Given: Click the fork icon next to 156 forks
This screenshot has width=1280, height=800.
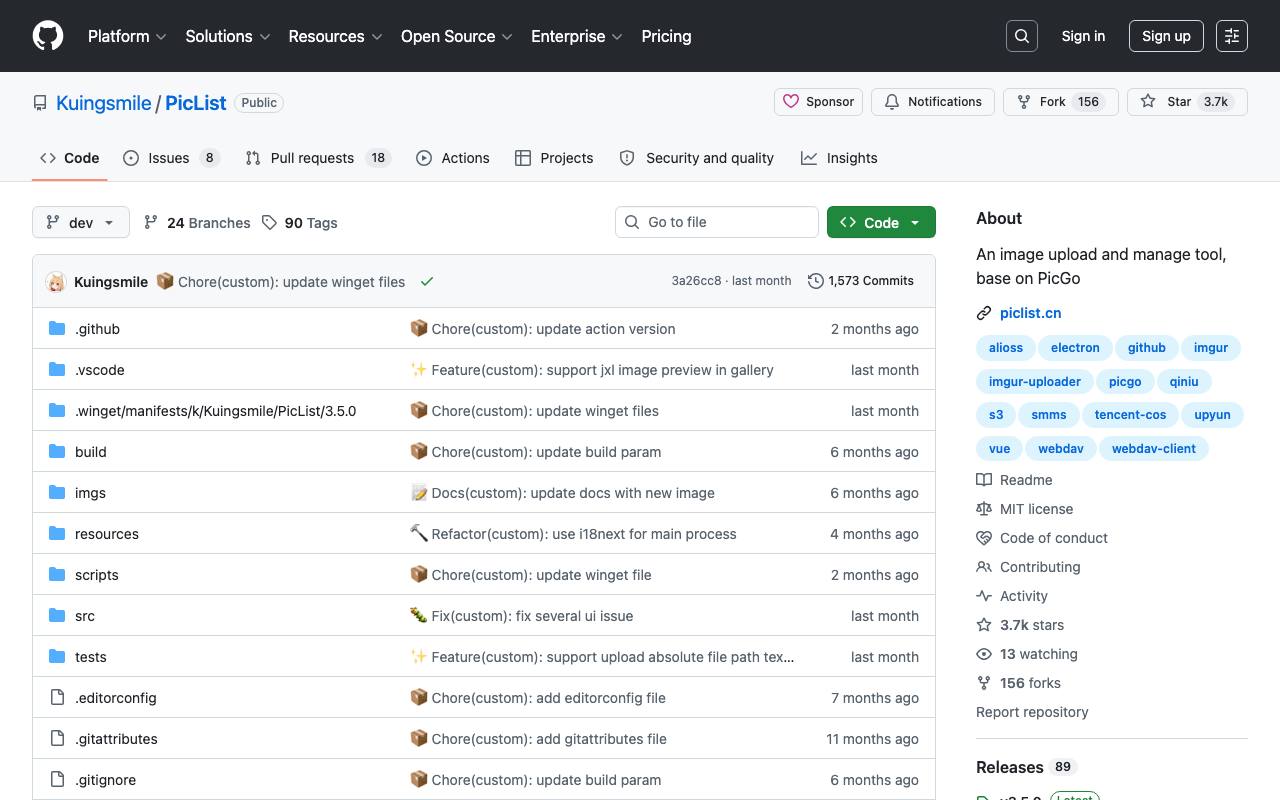Looking at the screenshot, I should (x=984, y=683).
